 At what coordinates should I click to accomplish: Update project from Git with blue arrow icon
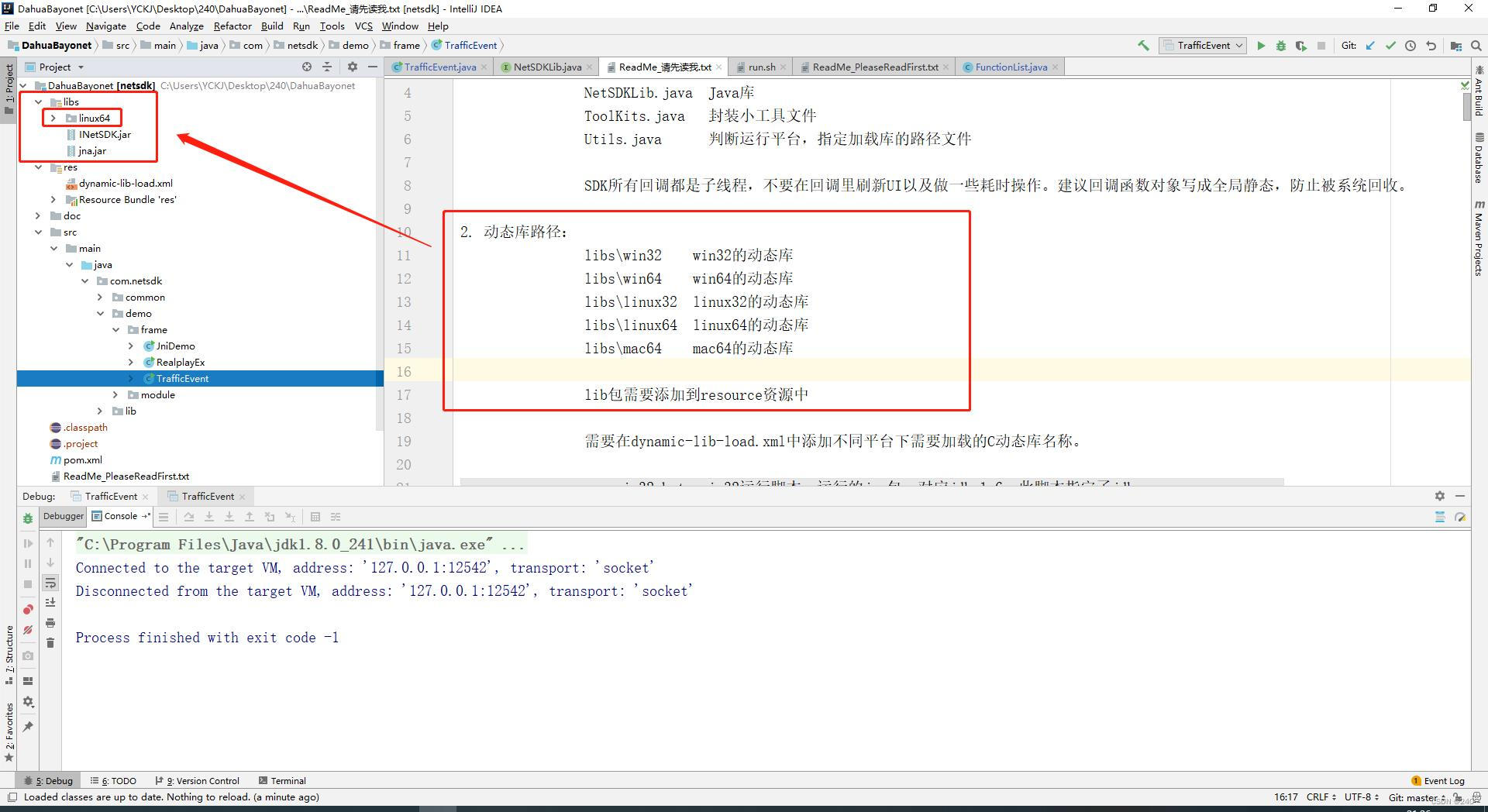1370,46
